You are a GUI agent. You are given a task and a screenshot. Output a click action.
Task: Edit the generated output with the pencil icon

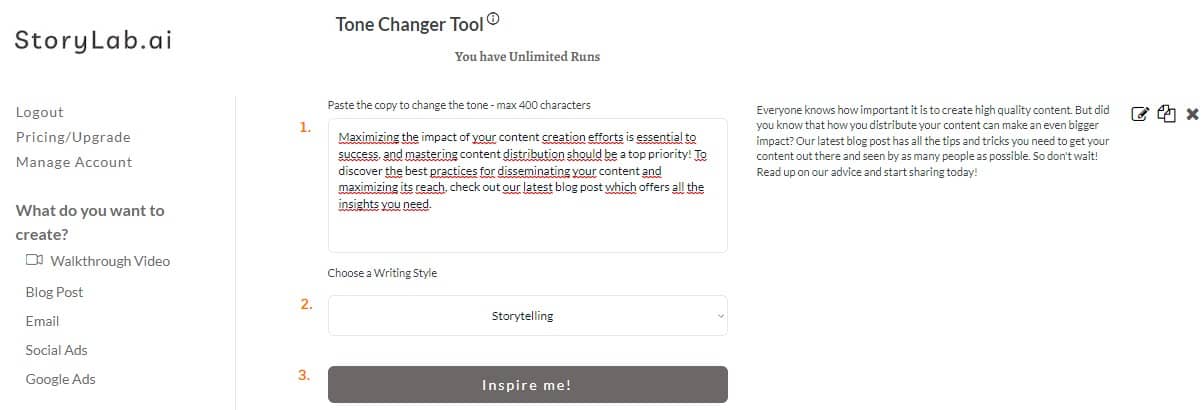1139,114
